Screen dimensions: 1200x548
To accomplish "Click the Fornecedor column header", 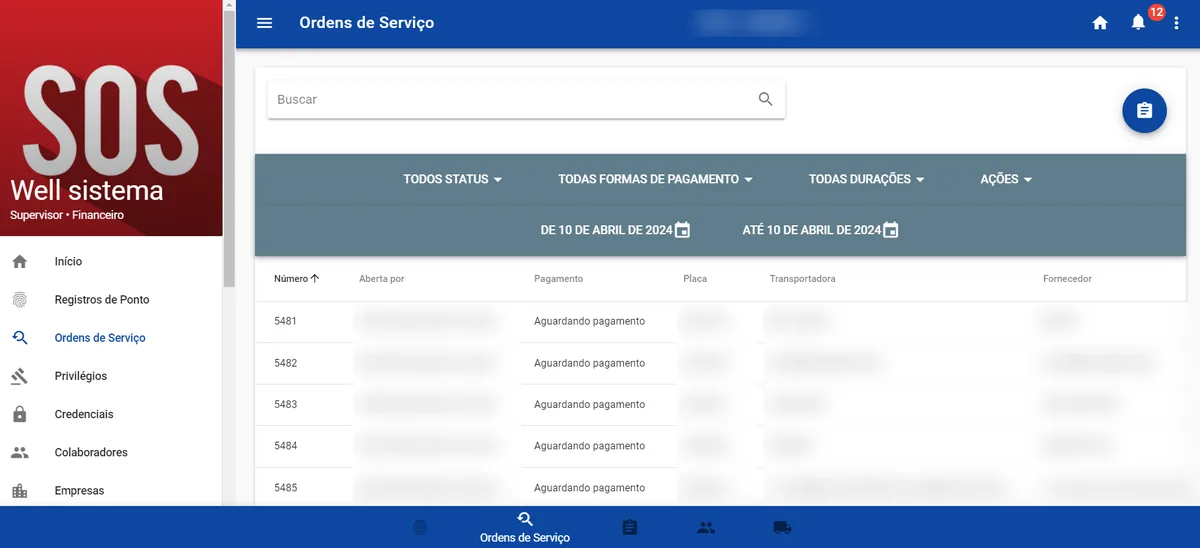I will [x=1067, y=279].
